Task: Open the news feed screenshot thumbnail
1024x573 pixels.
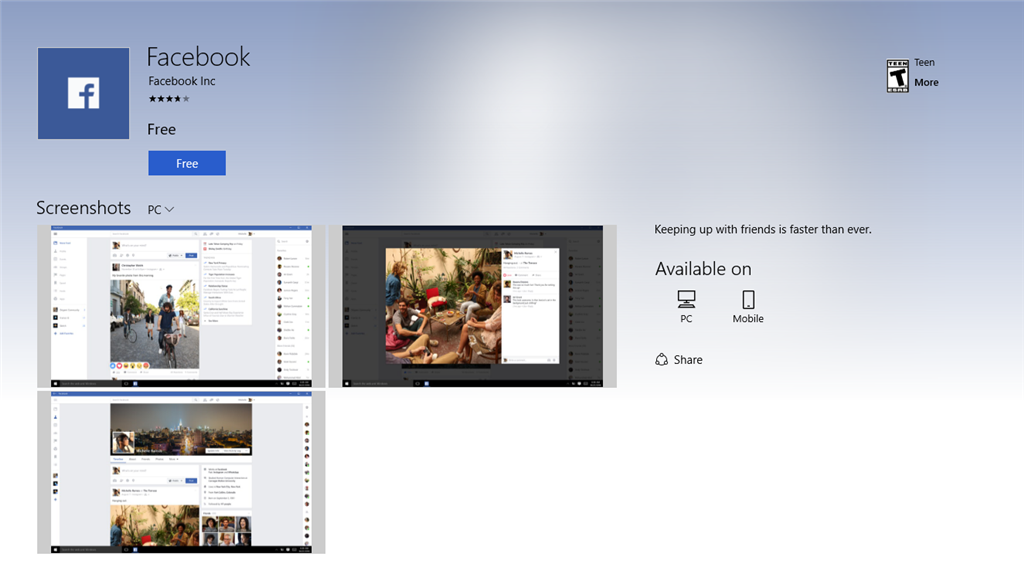Action: point(181,306)
